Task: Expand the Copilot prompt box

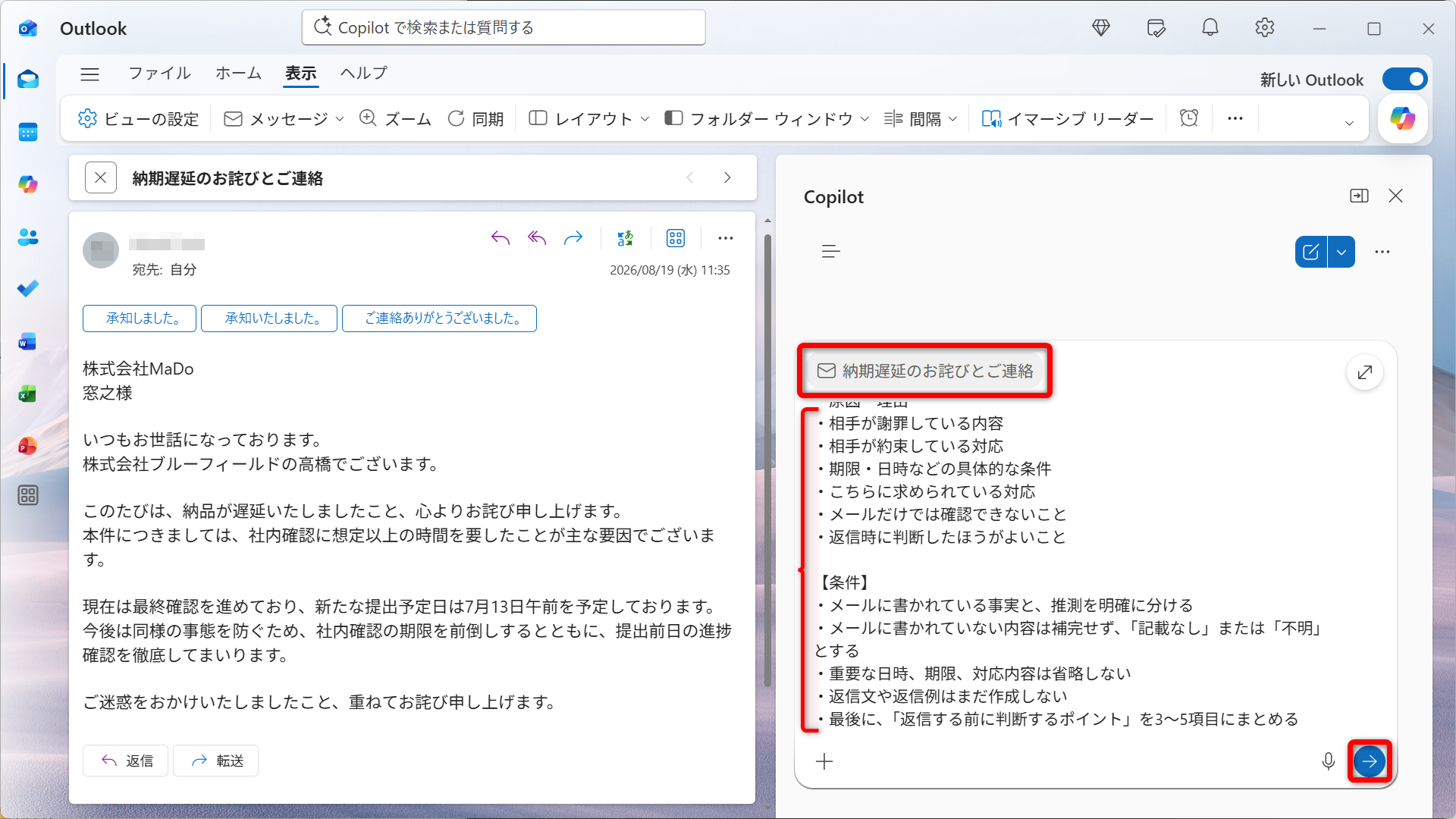Action: point(1365,372)
